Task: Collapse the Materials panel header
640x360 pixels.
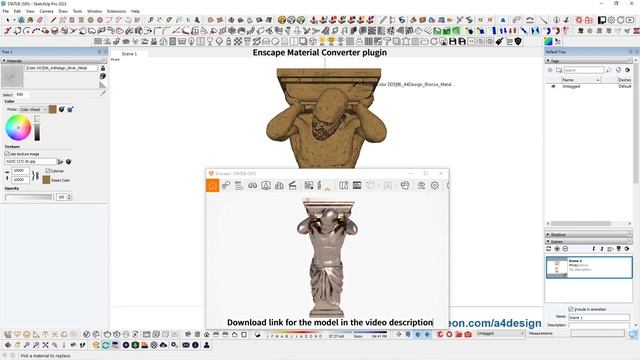Action: (x=54, y=60)
